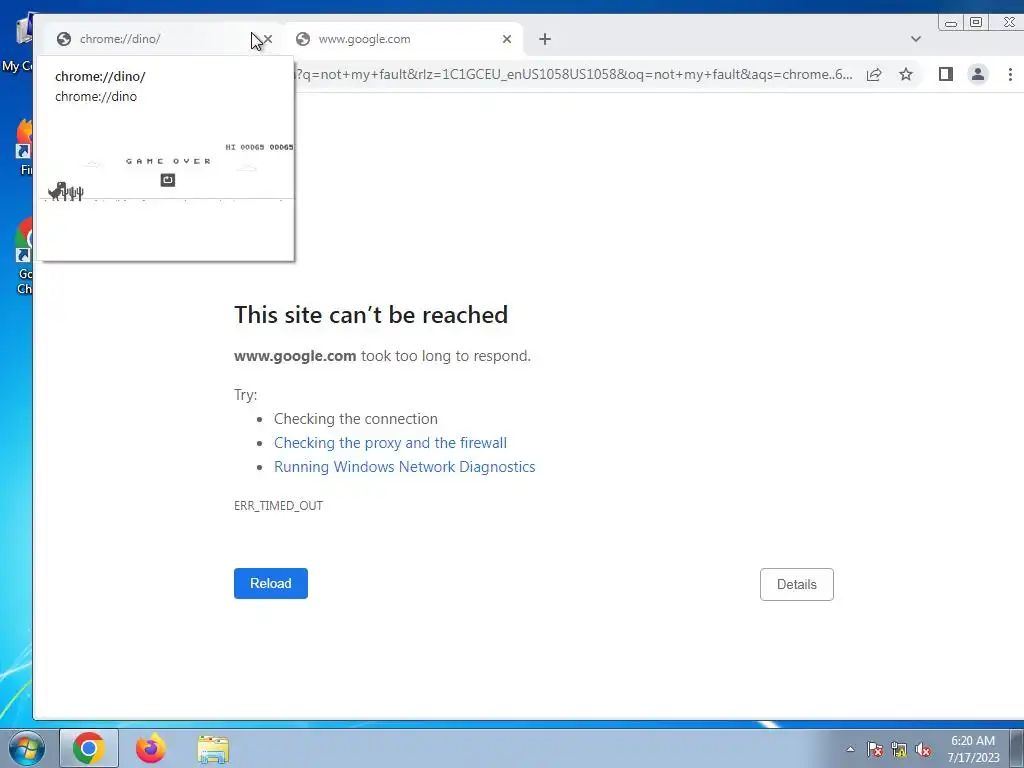Image resolution: width=1024 pixels, height=768 pixels.
Task: Click the 'took too long to respond' text
Action: coord(446,356)
